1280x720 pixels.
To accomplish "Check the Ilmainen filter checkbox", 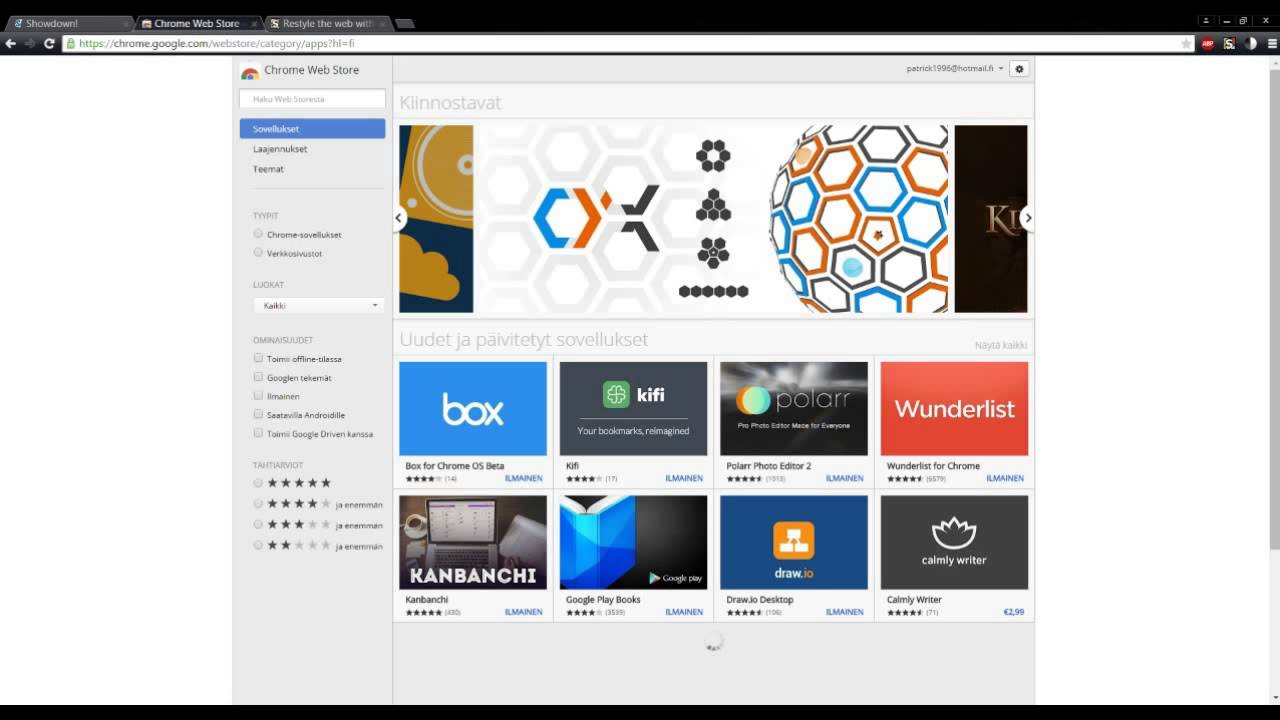I will pyautogui.click(x=258, y=396).
